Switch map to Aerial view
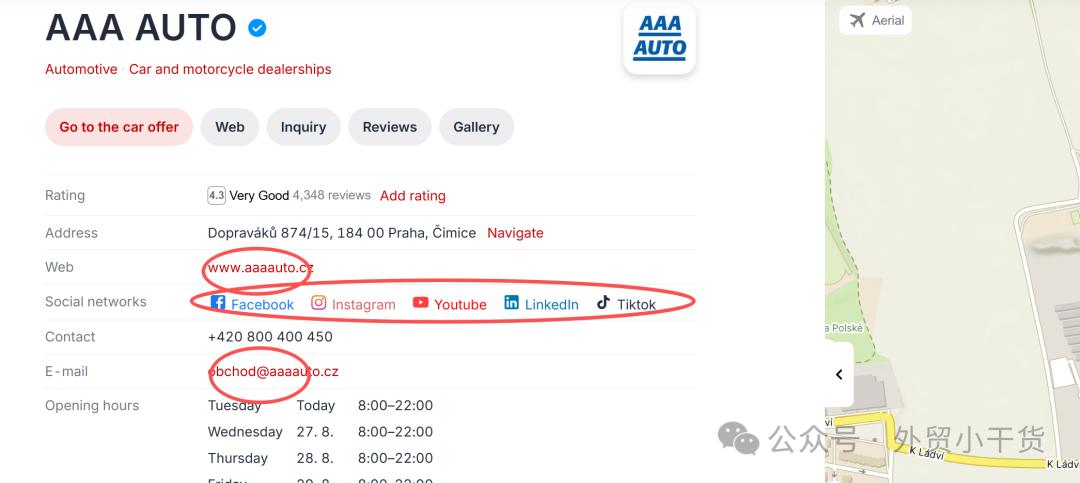Screen dimensions: 1080x483 tap(875, 20)
